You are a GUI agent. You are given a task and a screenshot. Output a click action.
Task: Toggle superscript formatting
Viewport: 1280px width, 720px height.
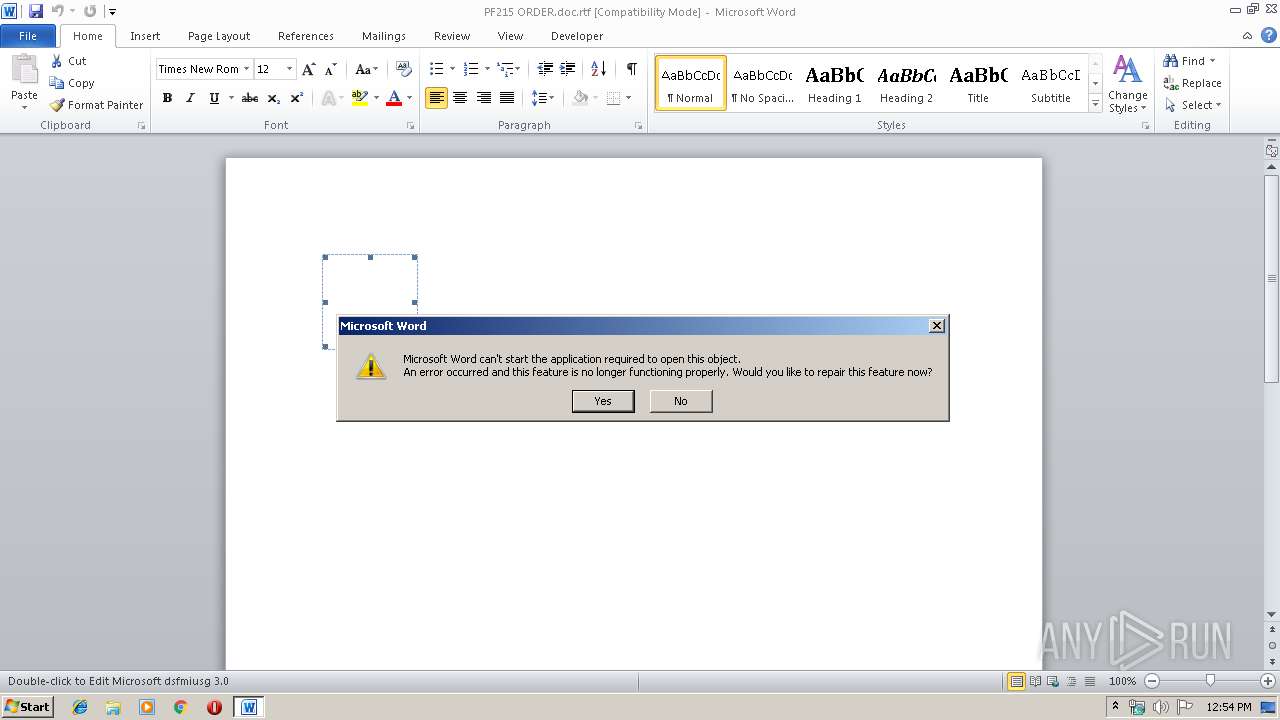click(x=297, y=98)
